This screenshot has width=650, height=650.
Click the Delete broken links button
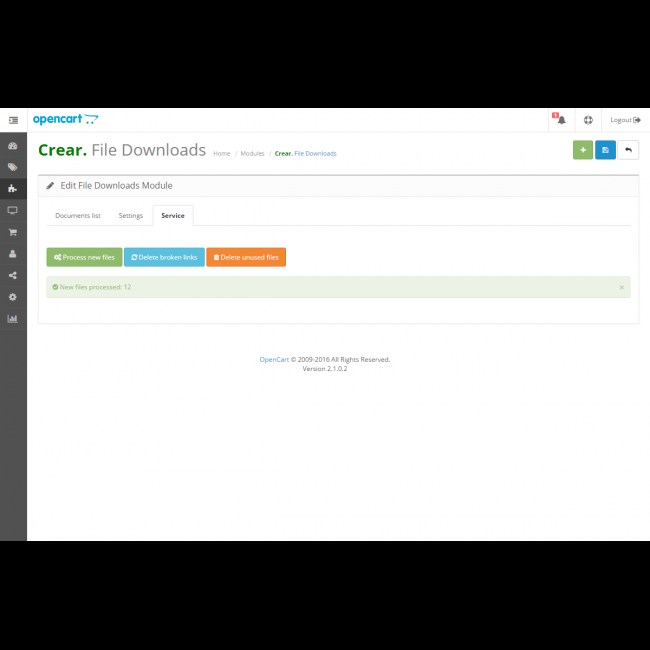point(164,257)
